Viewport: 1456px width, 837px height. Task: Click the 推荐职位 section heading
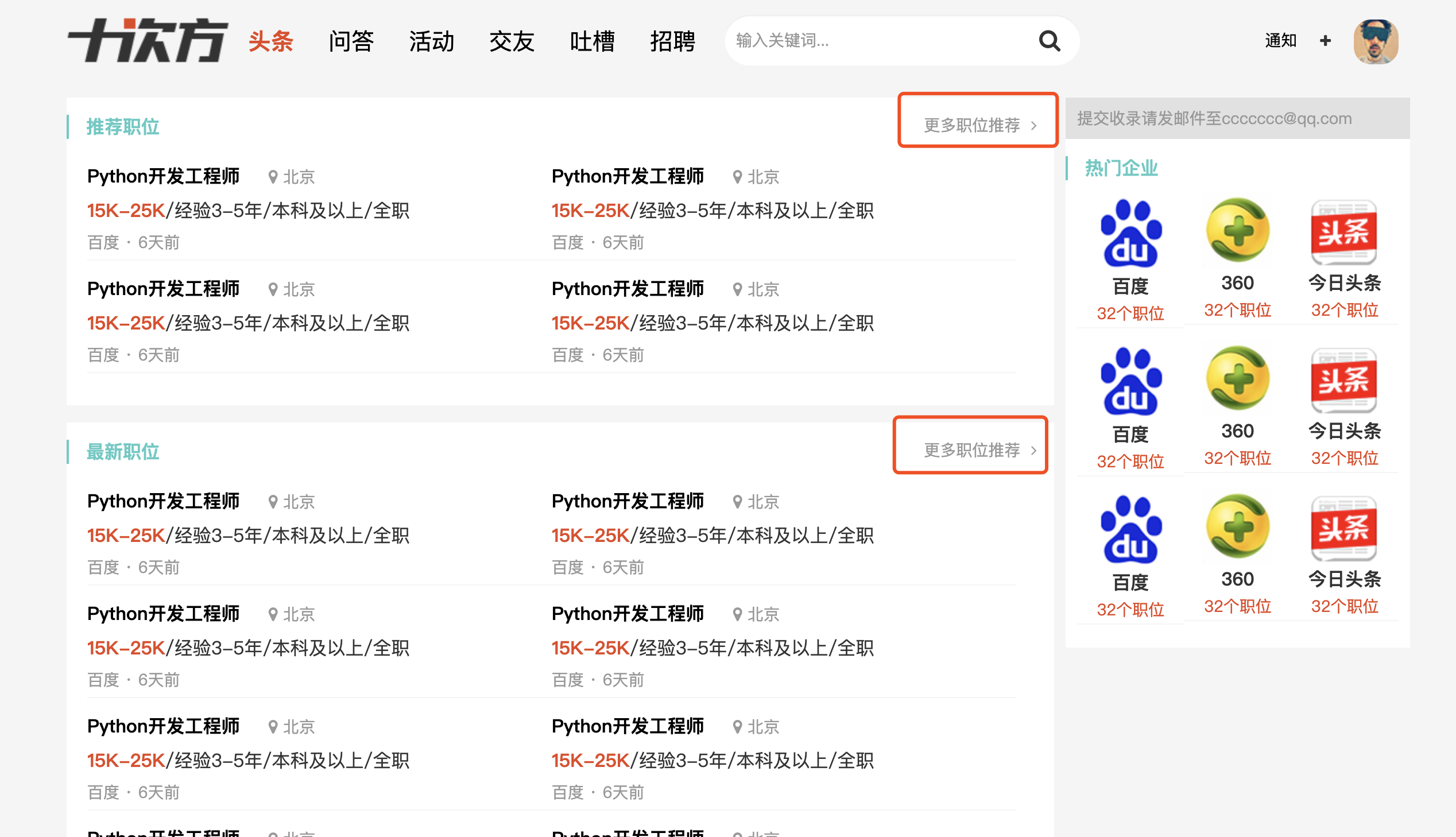coord(122,126)
